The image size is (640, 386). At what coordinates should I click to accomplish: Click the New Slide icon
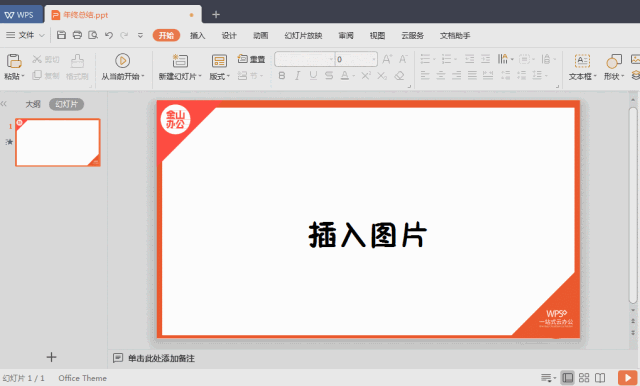click(x=180, y=61)
